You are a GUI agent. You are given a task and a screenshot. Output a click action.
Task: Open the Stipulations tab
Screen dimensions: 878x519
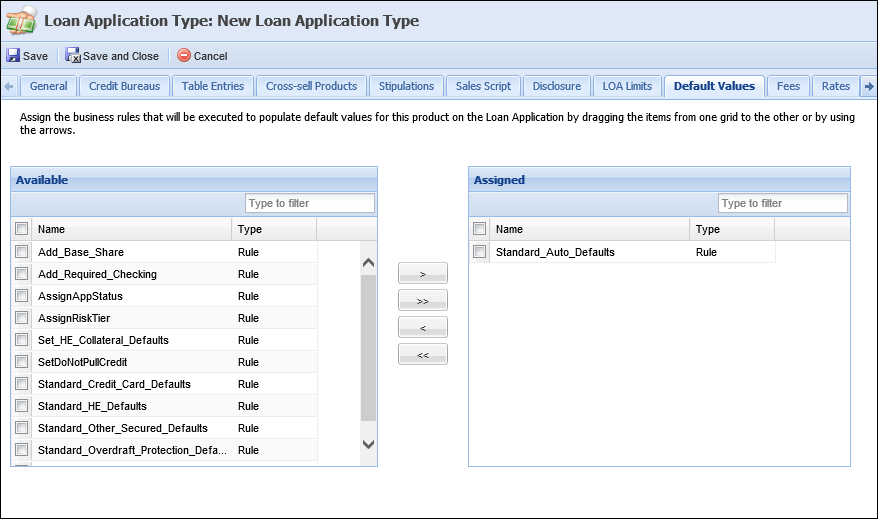(407, 86)
